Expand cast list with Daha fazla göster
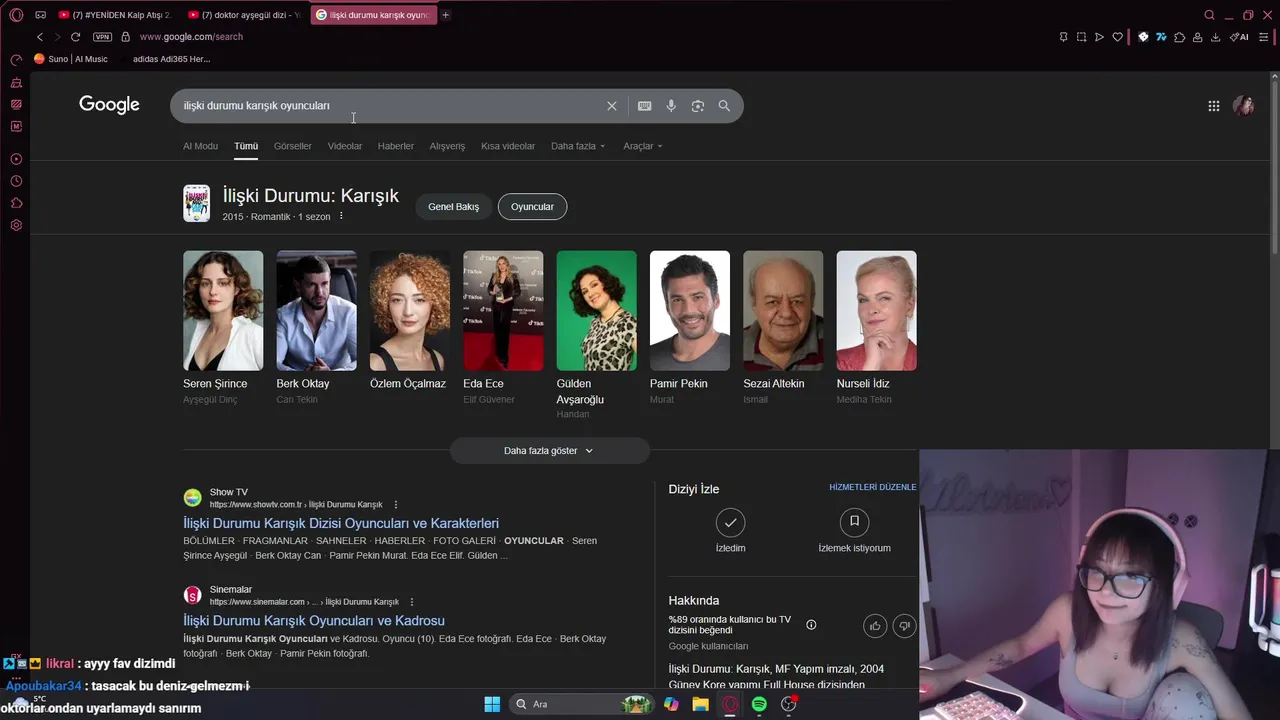Screen dimensions: 1280x720 point(549,451)
